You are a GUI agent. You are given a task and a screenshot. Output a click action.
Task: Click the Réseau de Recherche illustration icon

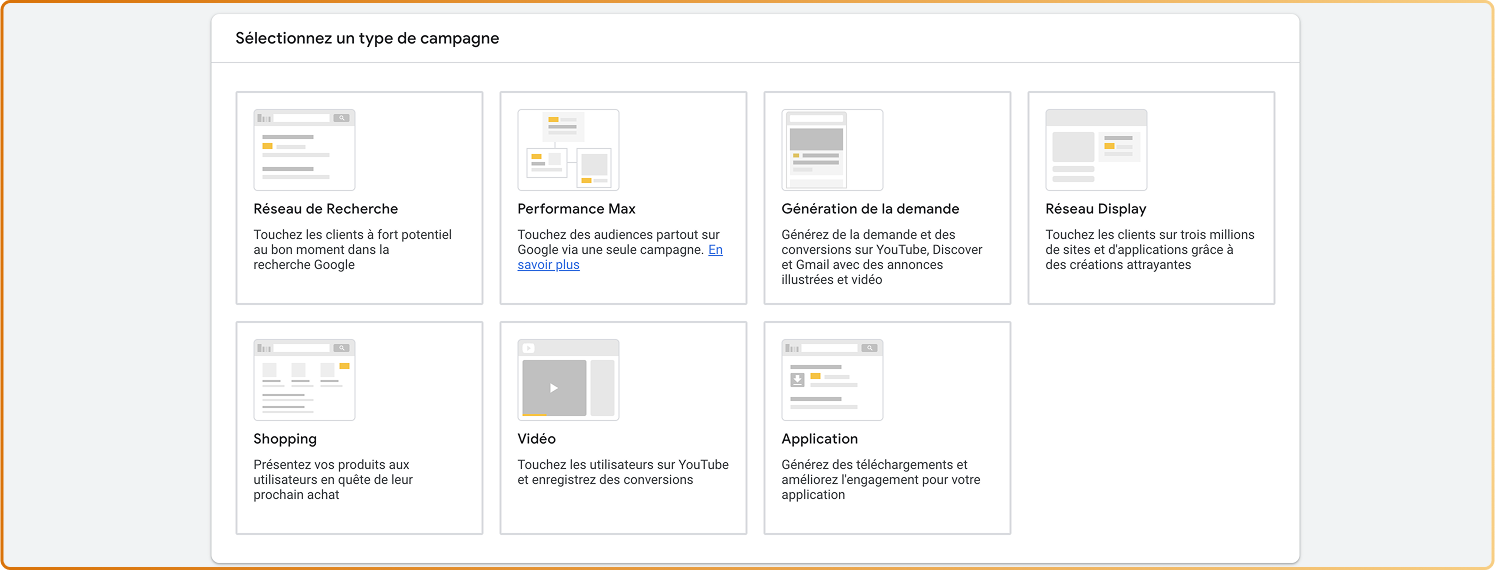(304, 150)
